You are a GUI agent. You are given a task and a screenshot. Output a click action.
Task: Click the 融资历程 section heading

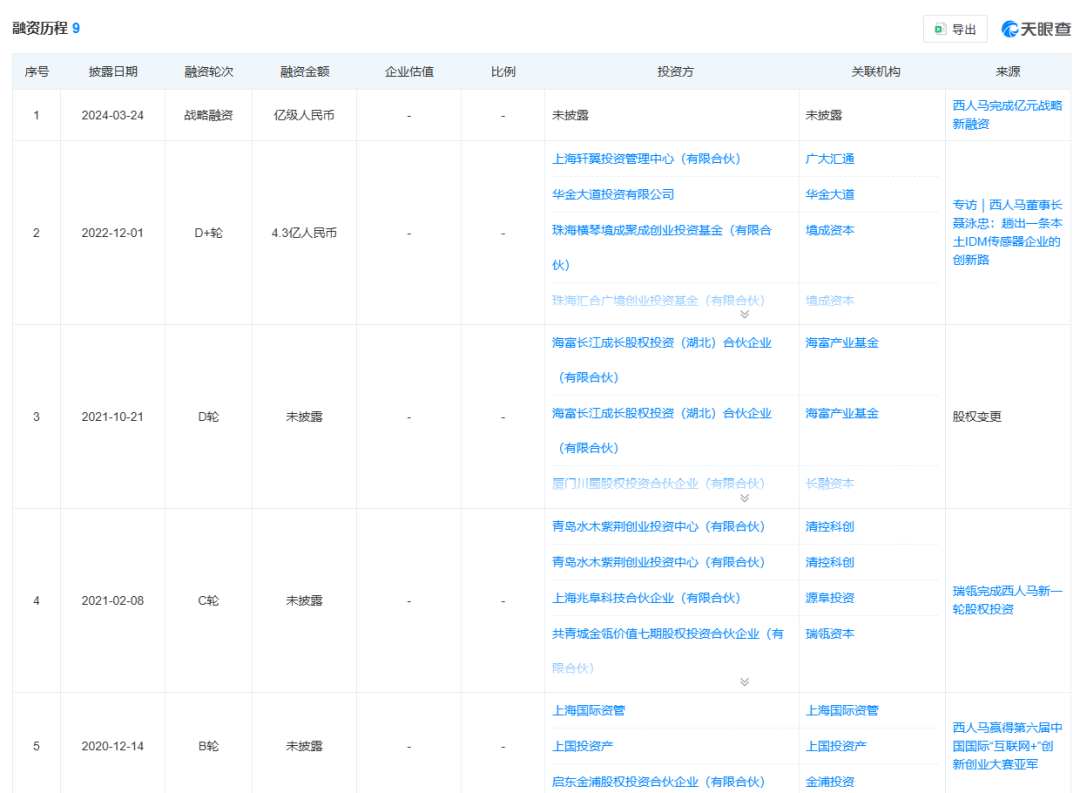point(41,28)
